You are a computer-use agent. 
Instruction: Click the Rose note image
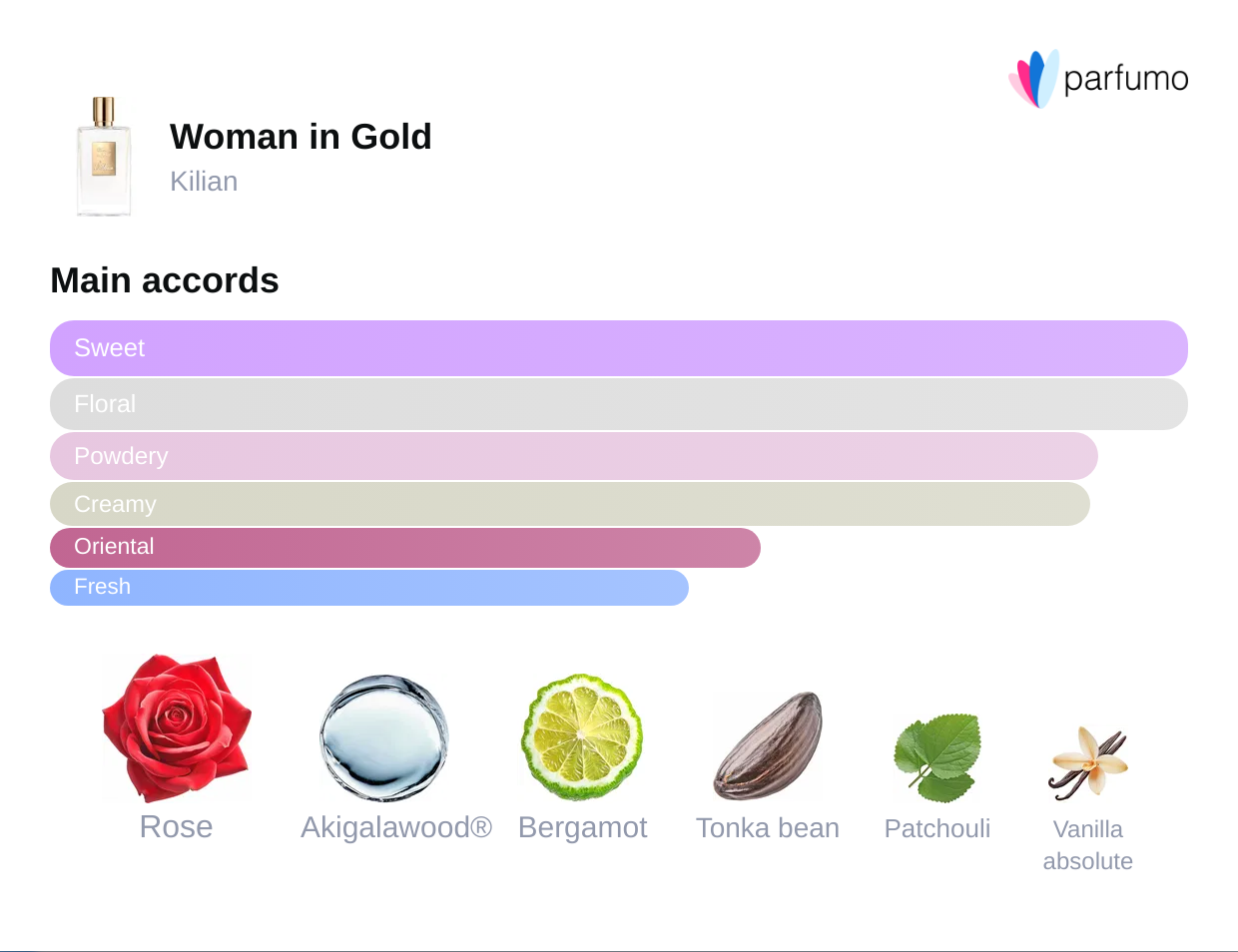(177, 727)
